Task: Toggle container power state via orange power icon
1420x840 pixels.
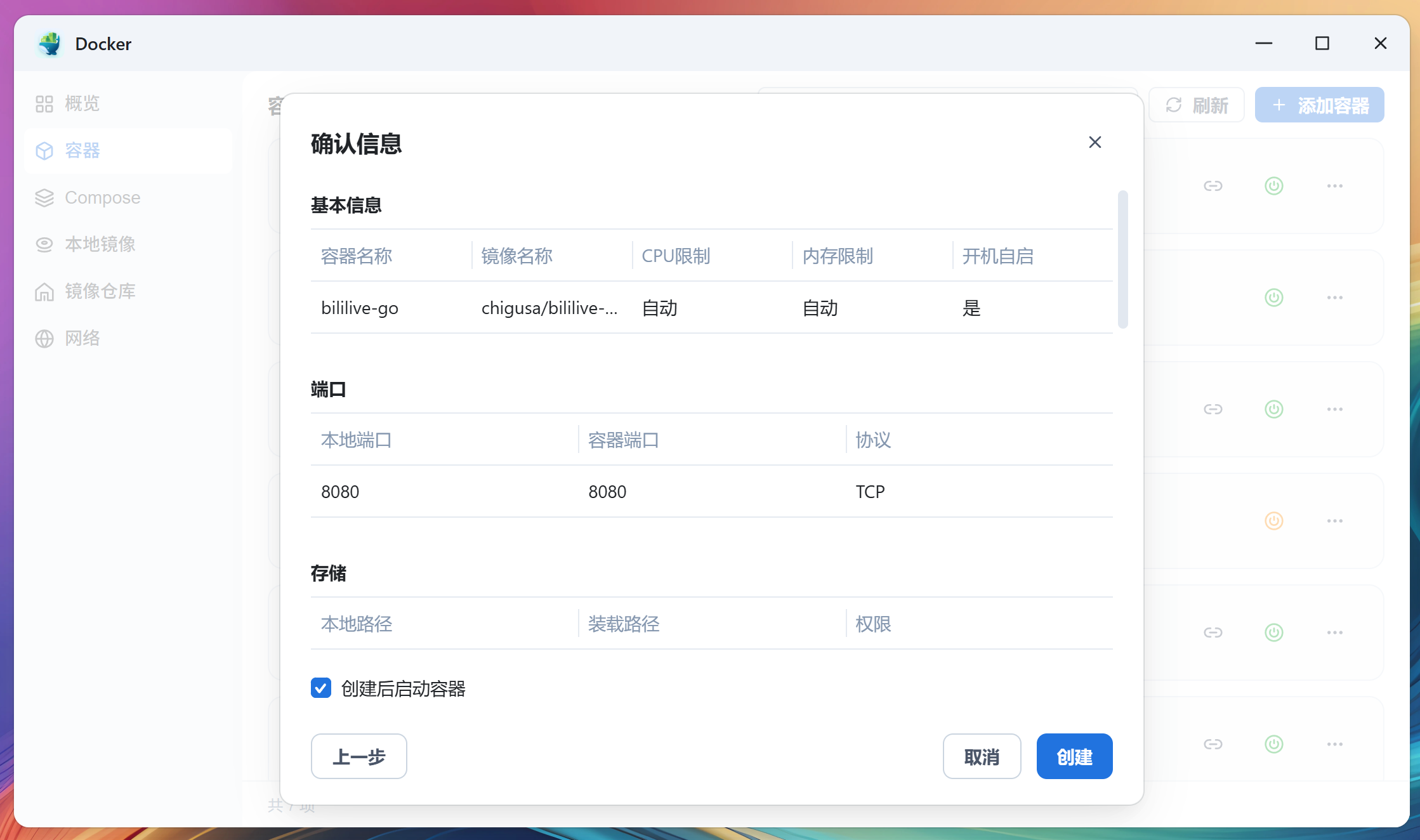Action: tap(1273, 521)
